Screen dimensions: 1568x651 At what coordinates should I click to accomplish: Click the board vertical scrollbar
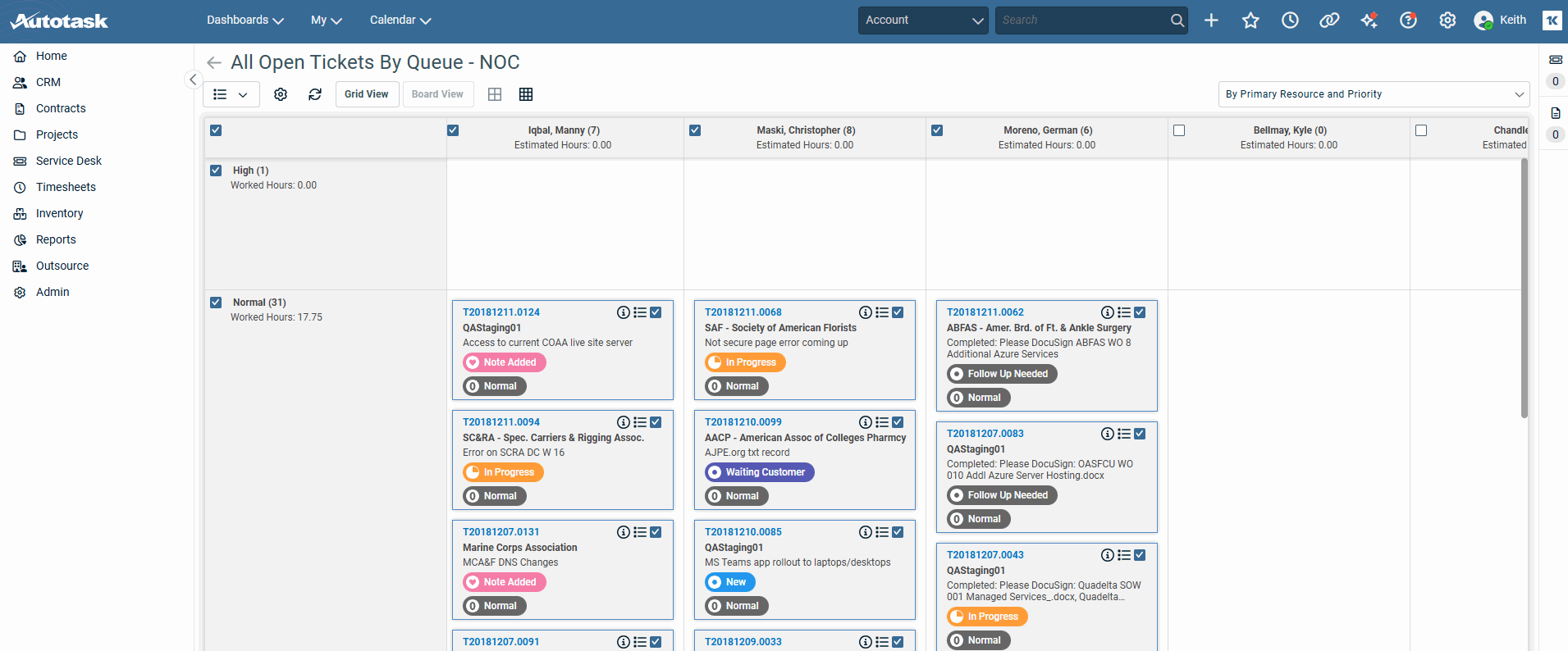pos(1525,288)
